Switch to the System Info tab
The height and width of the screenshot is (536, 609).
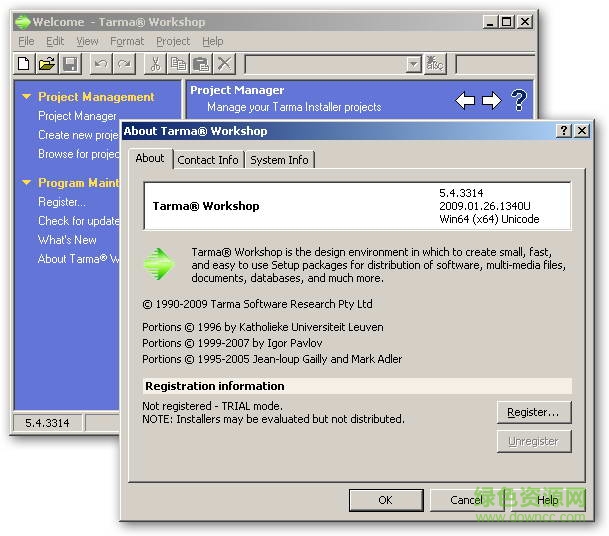(x=279, y=160)
